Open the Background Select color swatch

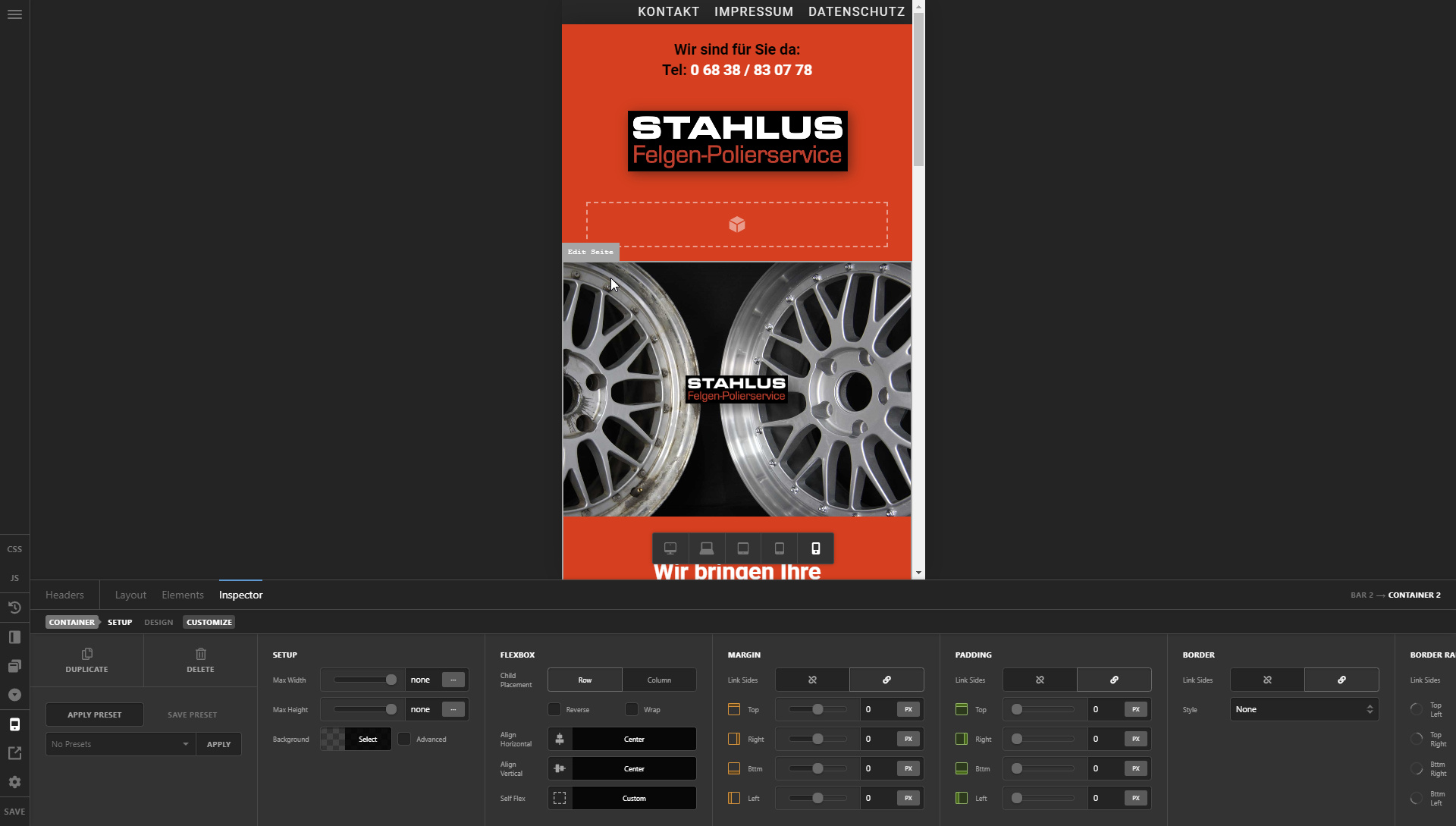tap(356, 739)
